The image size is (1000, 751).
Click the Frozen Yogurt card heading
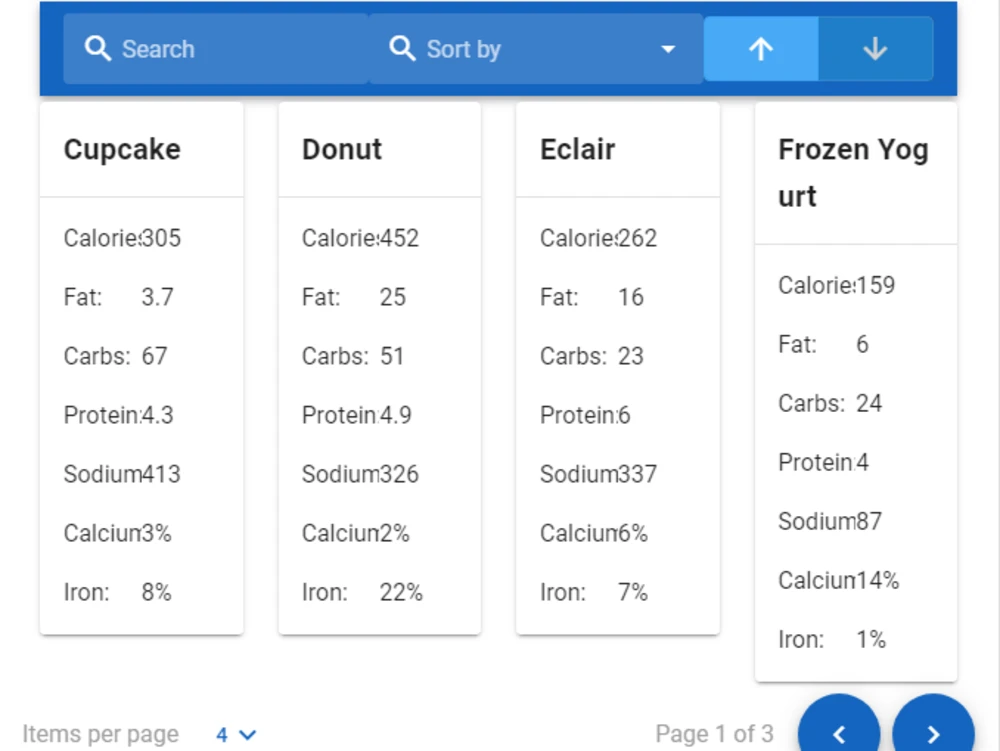[853, 171]
